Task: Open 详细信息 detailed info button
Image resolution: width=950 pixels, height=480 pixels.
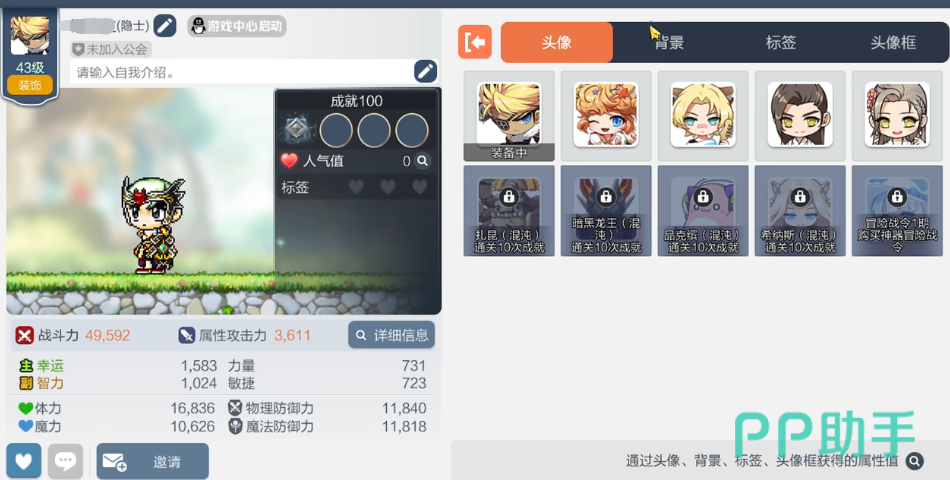Action: point(391,335)
